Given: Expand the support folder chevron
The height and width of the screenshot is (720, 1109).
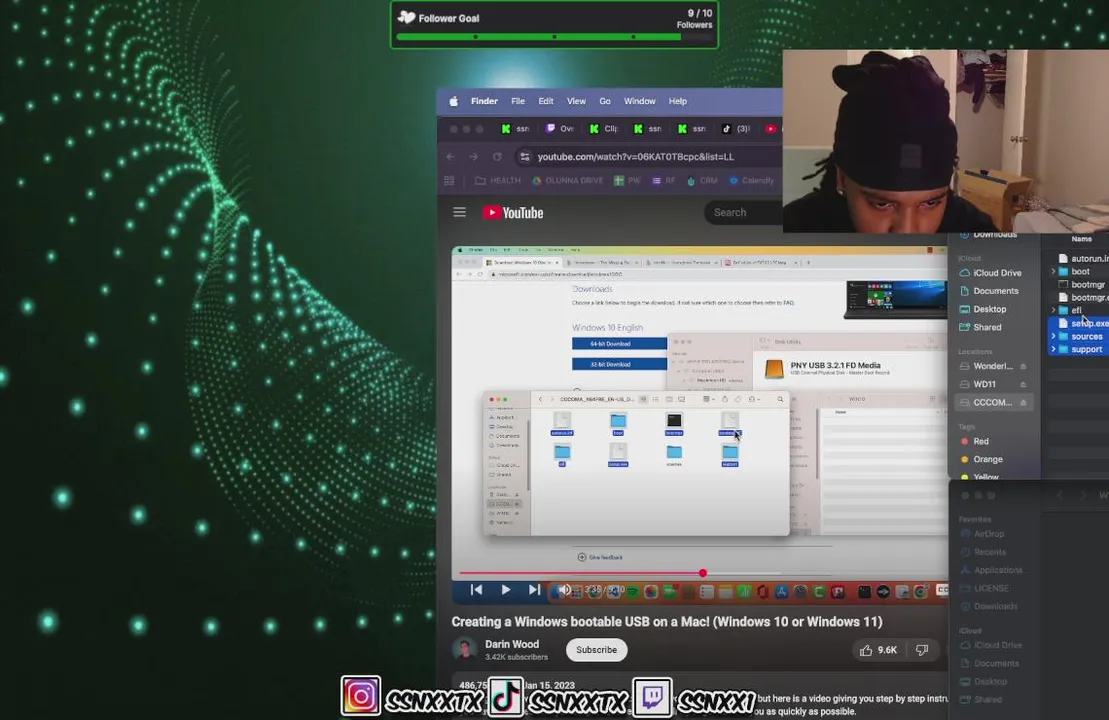Looking at the screenshot, I should click(1053, 349).
